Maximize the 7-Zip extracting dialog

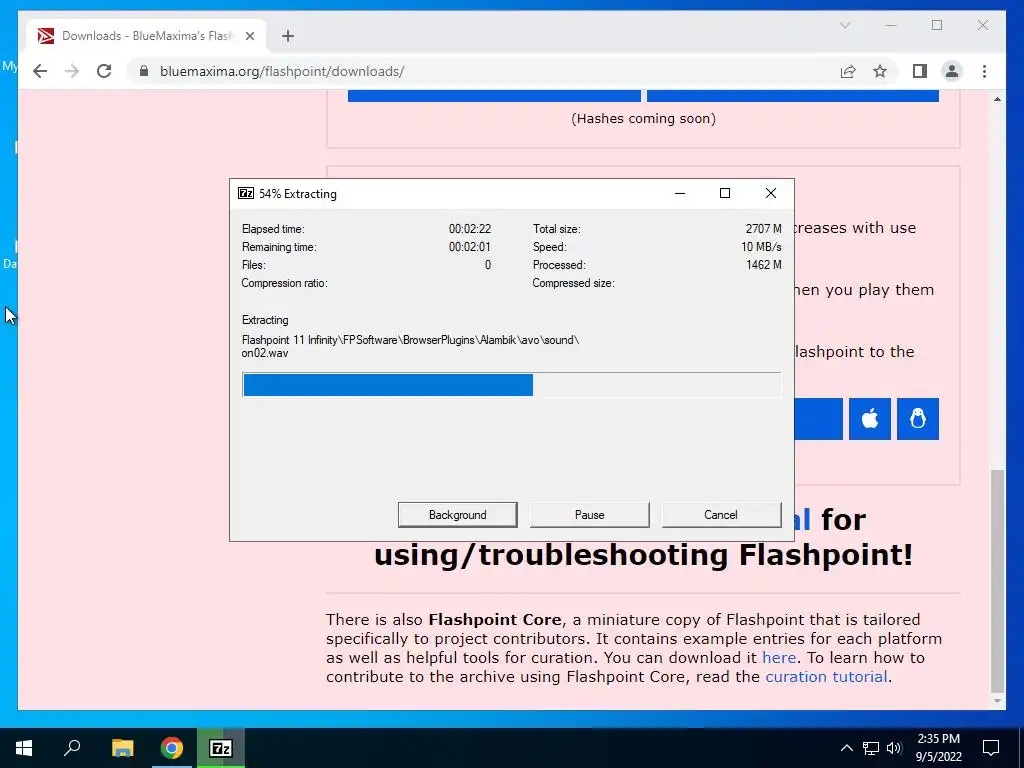click(x=725, y=193)
